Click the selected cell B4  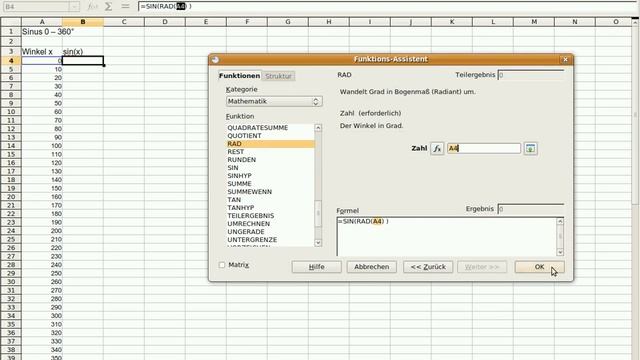83,61
